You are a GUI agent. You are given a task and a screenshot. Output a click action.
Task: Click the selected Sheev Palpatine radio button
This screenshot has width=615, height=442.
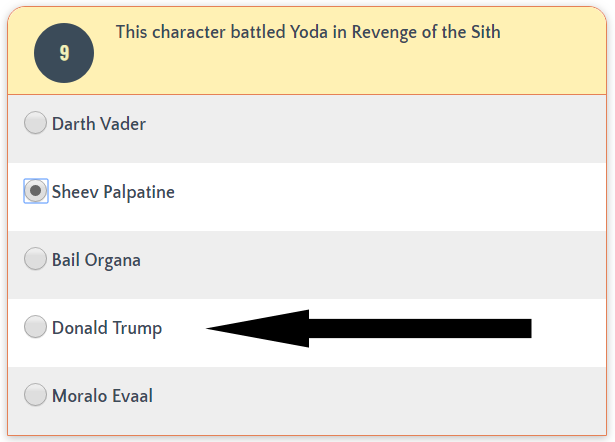coord(35,191)
